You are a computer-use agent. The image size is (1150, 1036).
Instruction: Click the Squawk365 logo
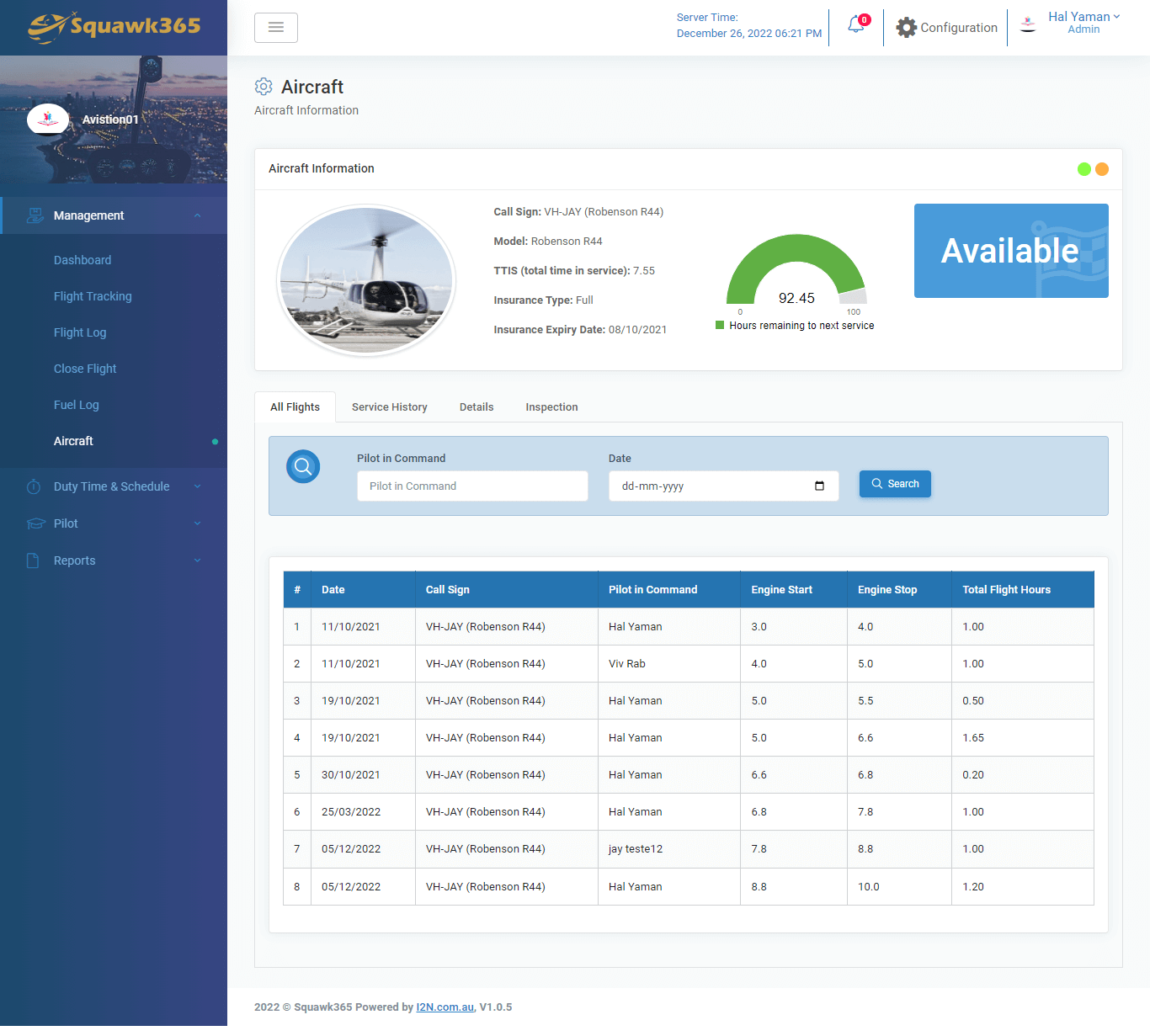tap(114, 27)
